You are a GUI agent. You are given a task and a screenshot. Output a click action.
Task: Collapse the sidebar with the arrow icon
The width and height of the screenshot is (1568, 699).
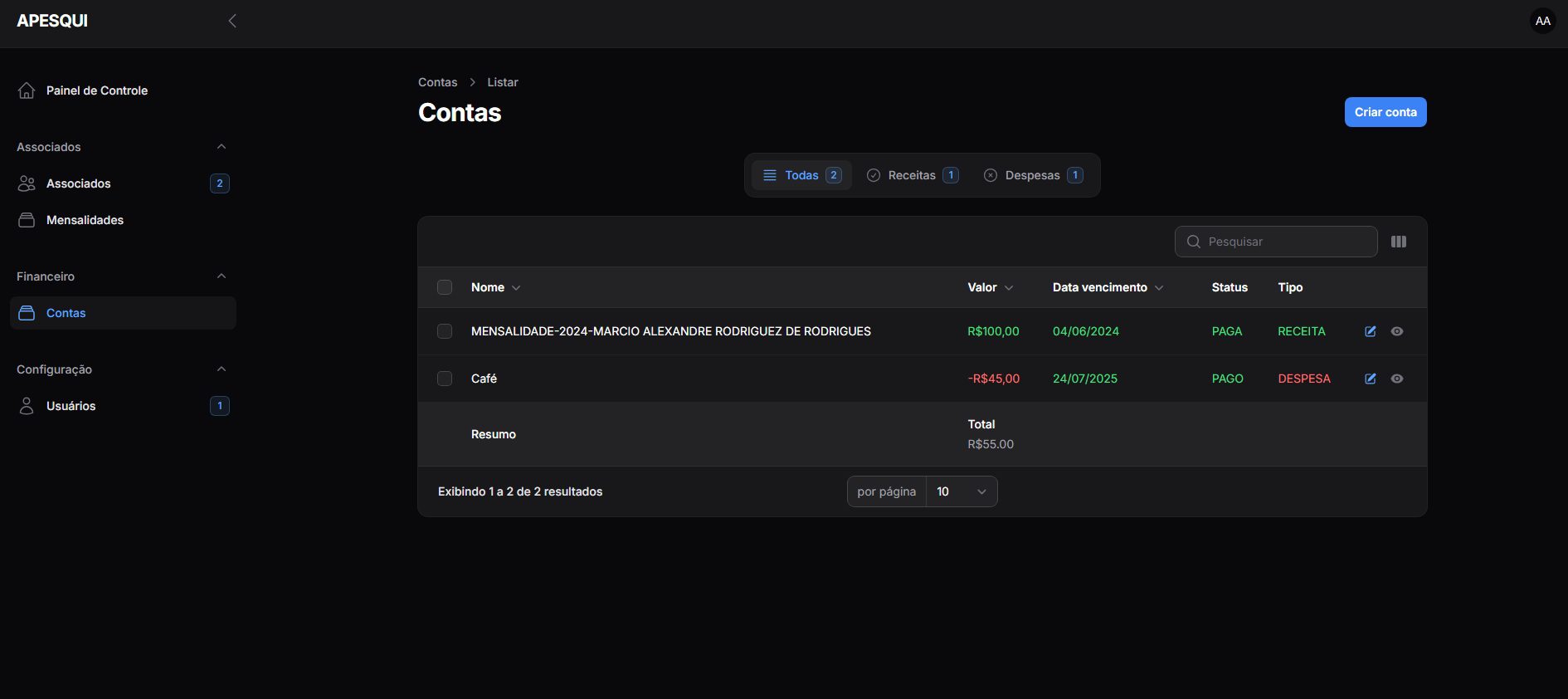tap(232, 21)
